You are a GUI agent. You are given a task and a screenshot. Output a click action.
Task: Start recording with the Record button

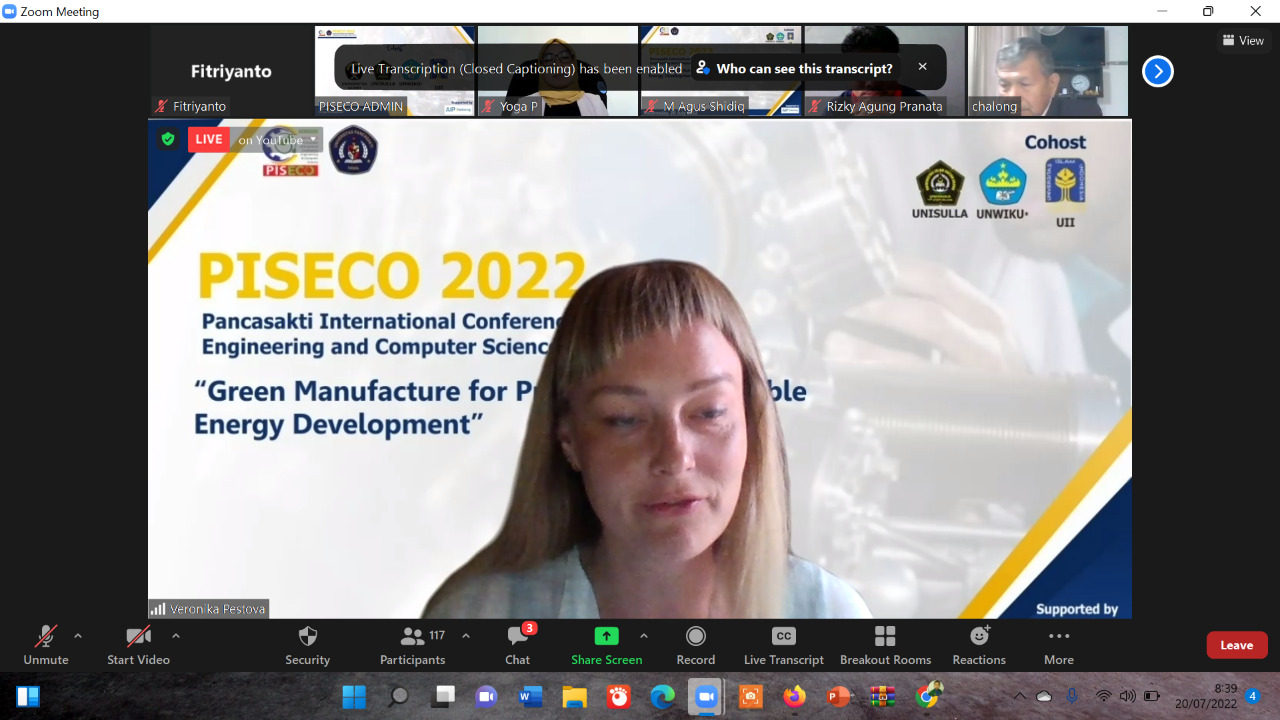(696, 646)
